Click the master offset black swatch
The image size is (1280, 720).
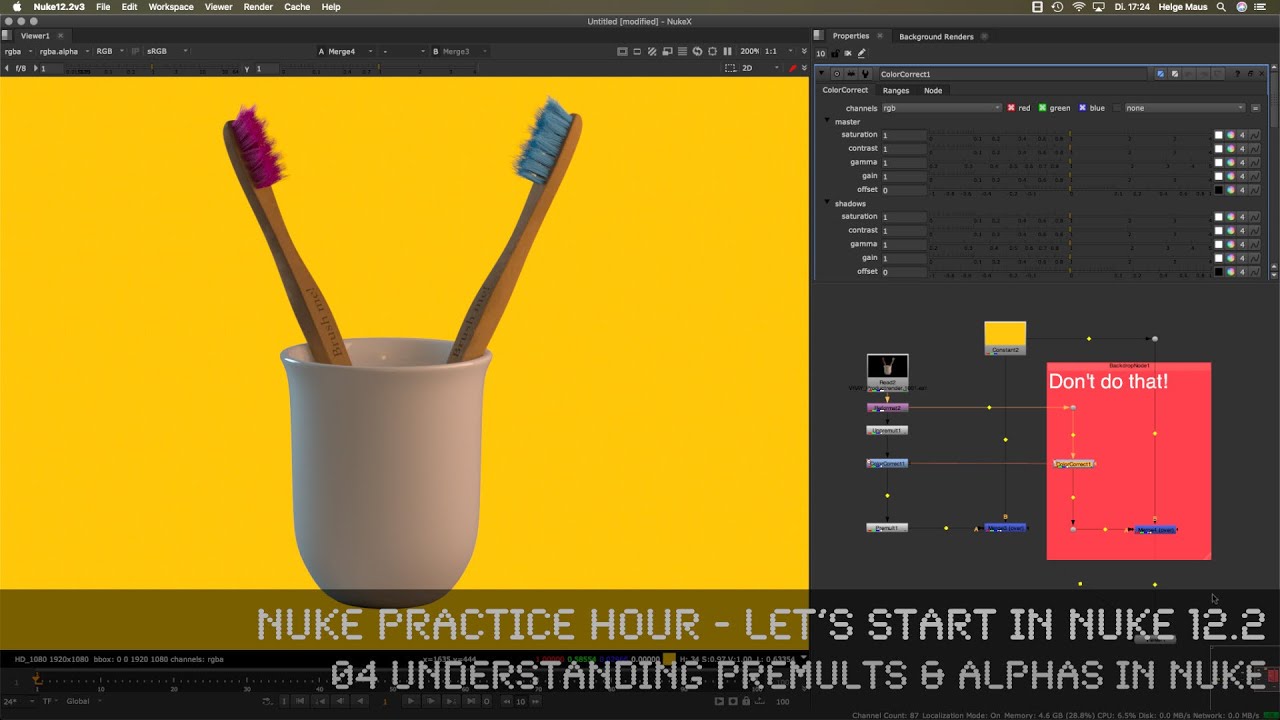point(1219,190)
